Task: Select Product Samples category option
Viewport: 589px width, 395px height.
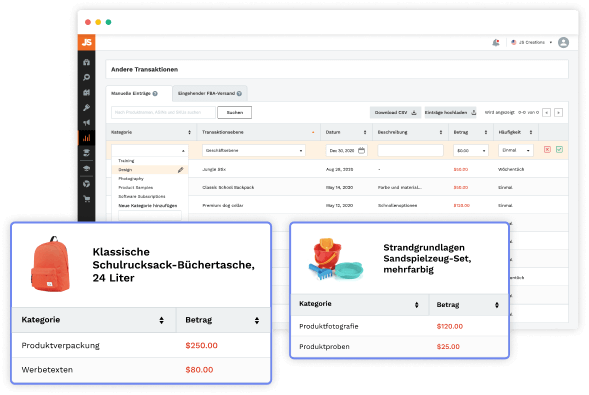Action: (150, 187)
